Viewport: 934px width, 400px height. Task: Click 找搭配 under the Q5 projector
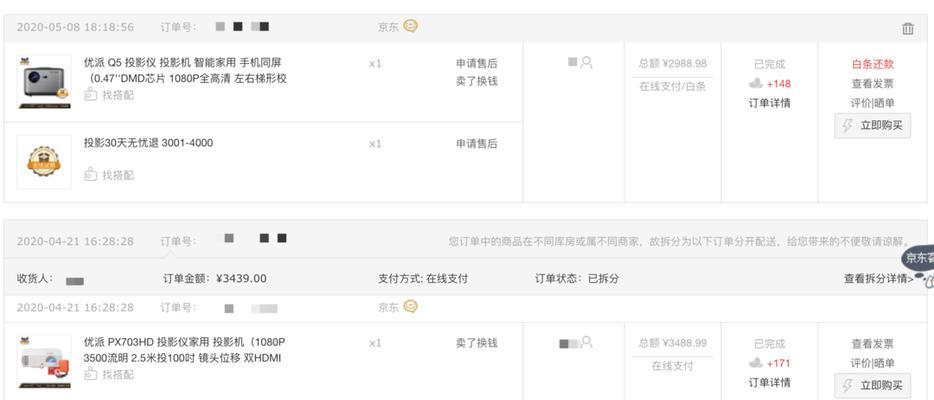[109, 95]
